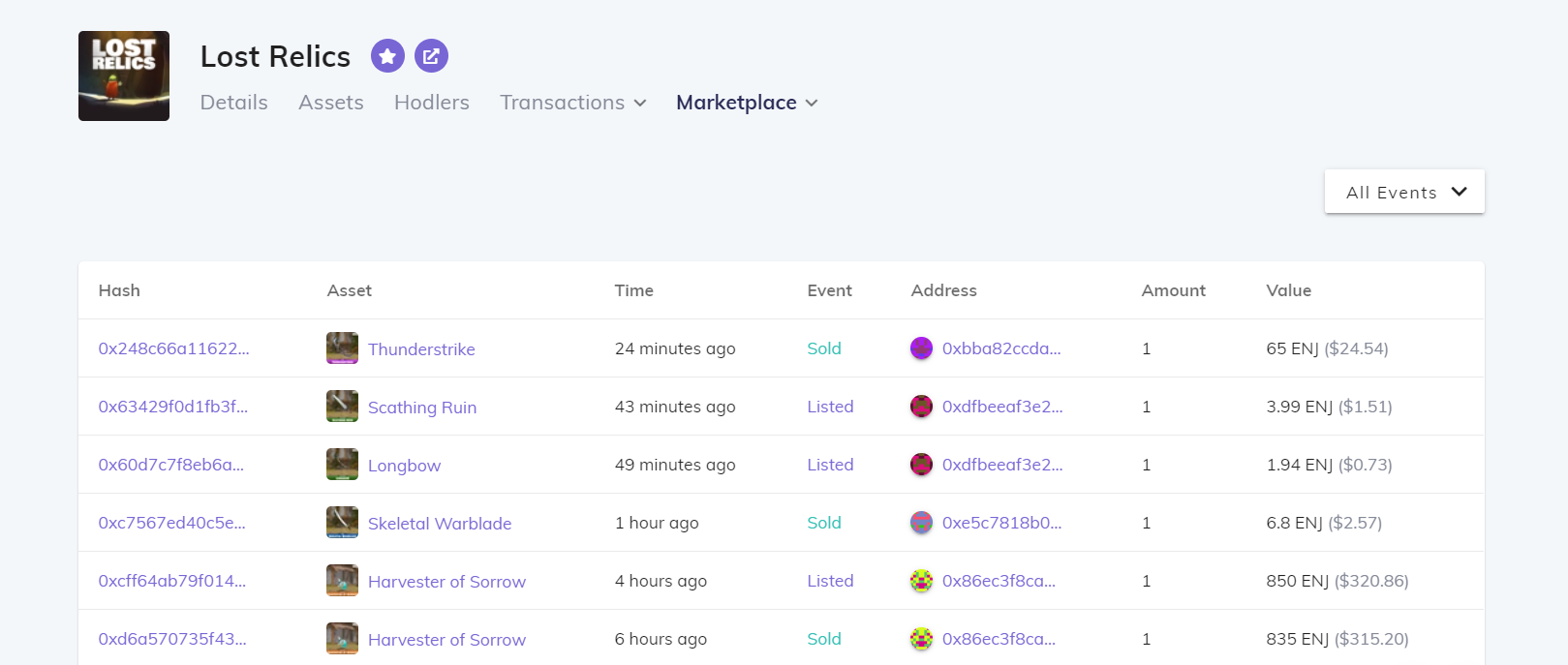Open Harvester of Sorrow link listed 4 hours ago
The height and width of the screenshot is (665, 1568).
(446, 582)
